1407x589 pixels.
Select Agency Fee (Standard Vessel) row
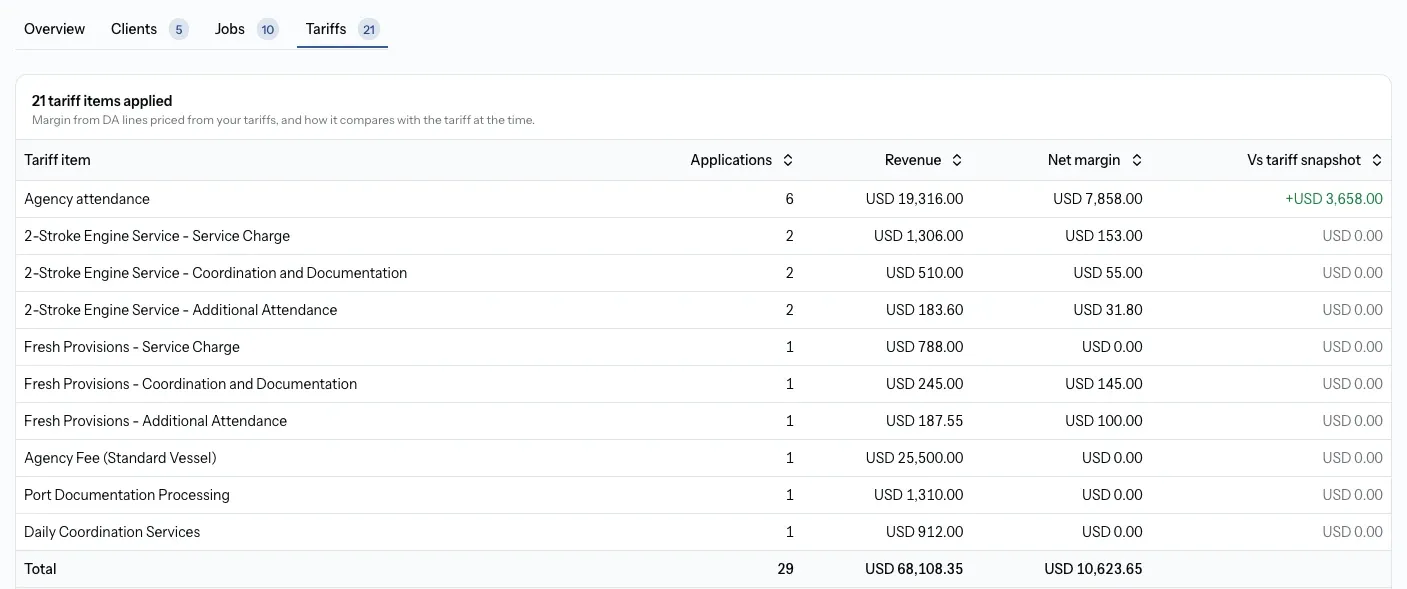click(x=703, y=458)
